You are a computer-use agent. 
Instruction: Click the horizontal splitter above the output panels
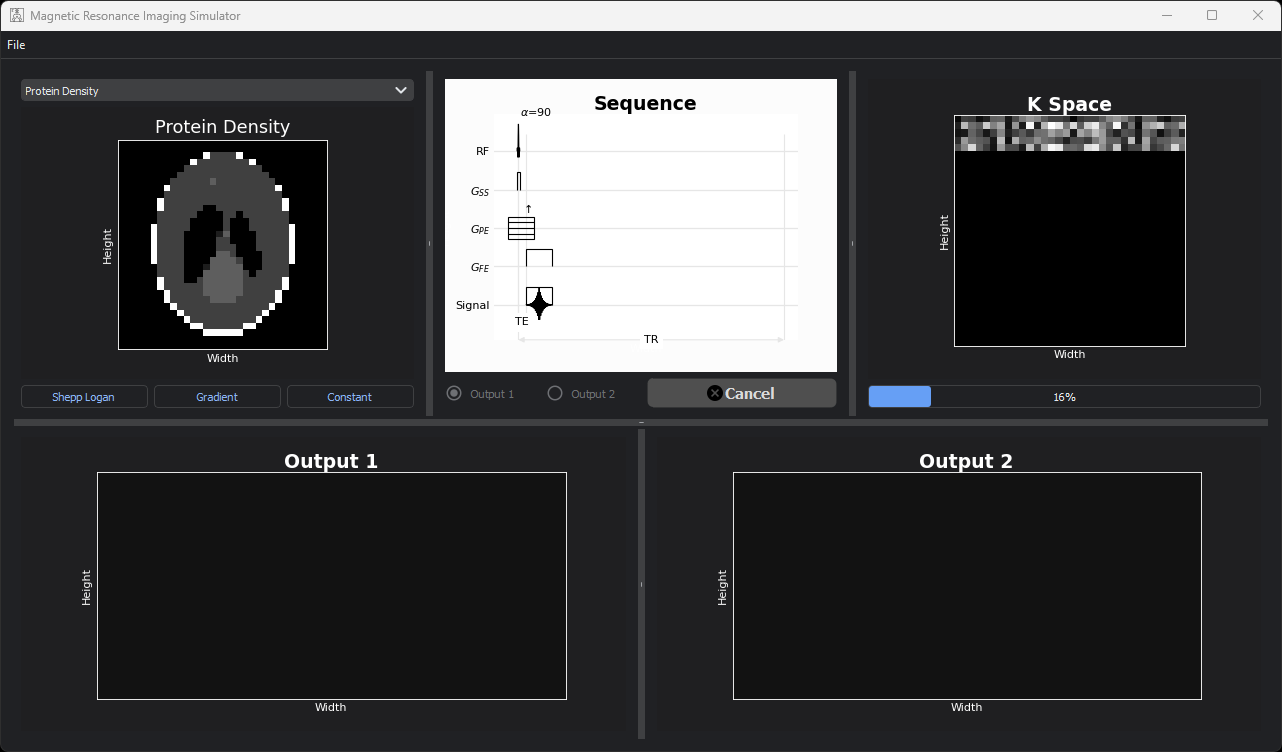pyautogui.click(x=641, y=423)
